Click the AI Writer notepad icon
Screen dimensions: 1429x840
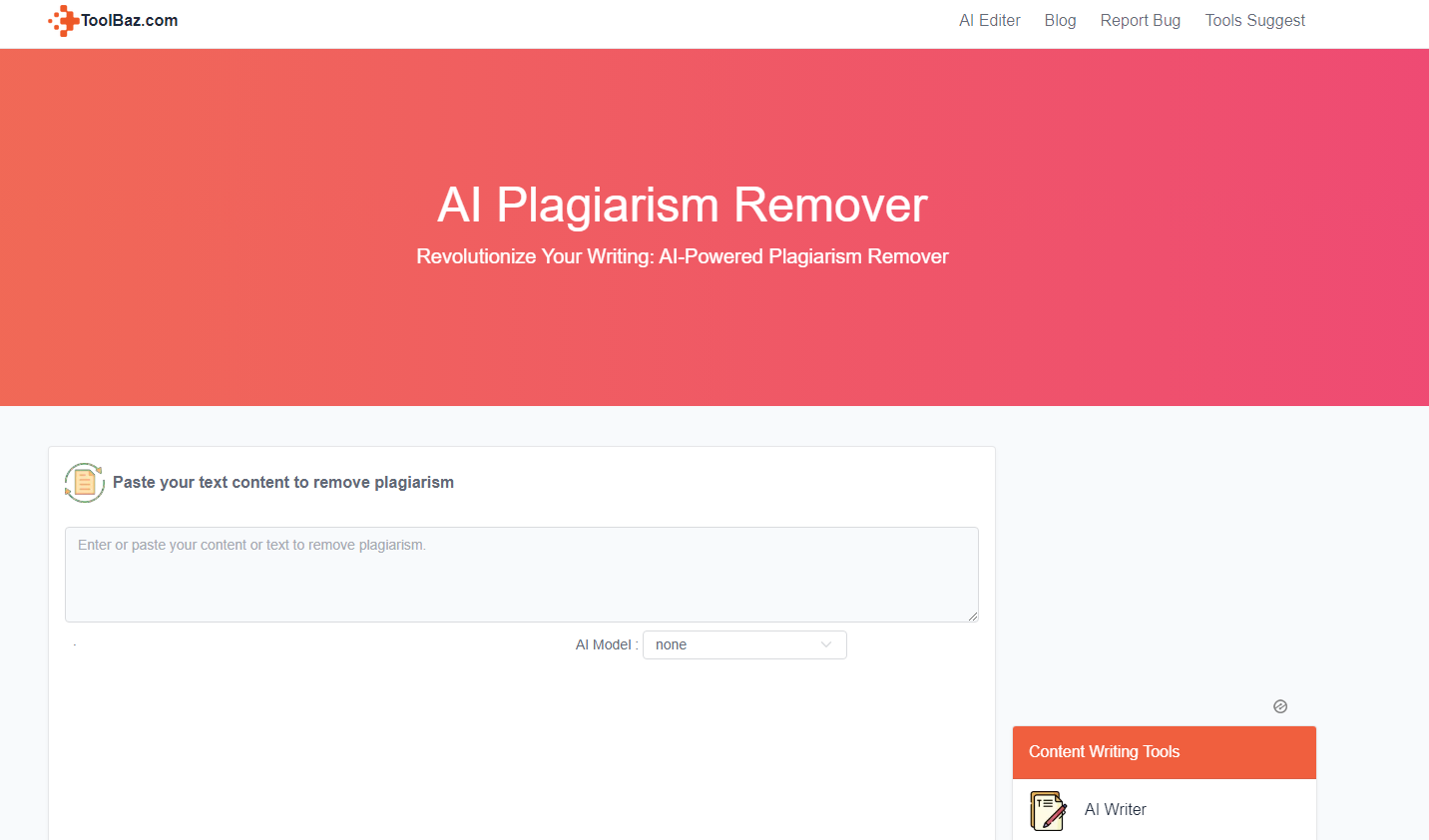(1048, 810)
